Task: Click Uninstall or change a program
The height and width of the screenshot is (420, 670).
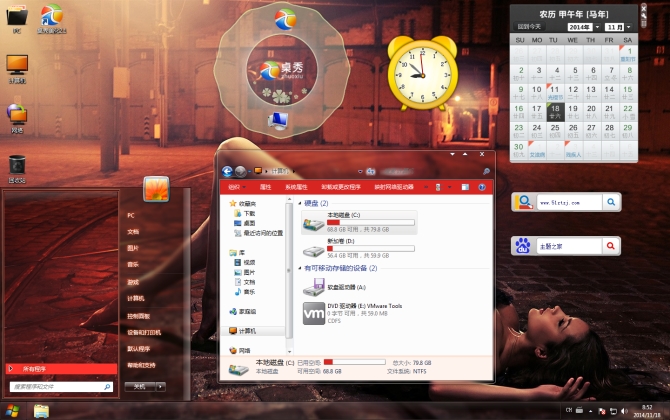Action: point(341,187)
